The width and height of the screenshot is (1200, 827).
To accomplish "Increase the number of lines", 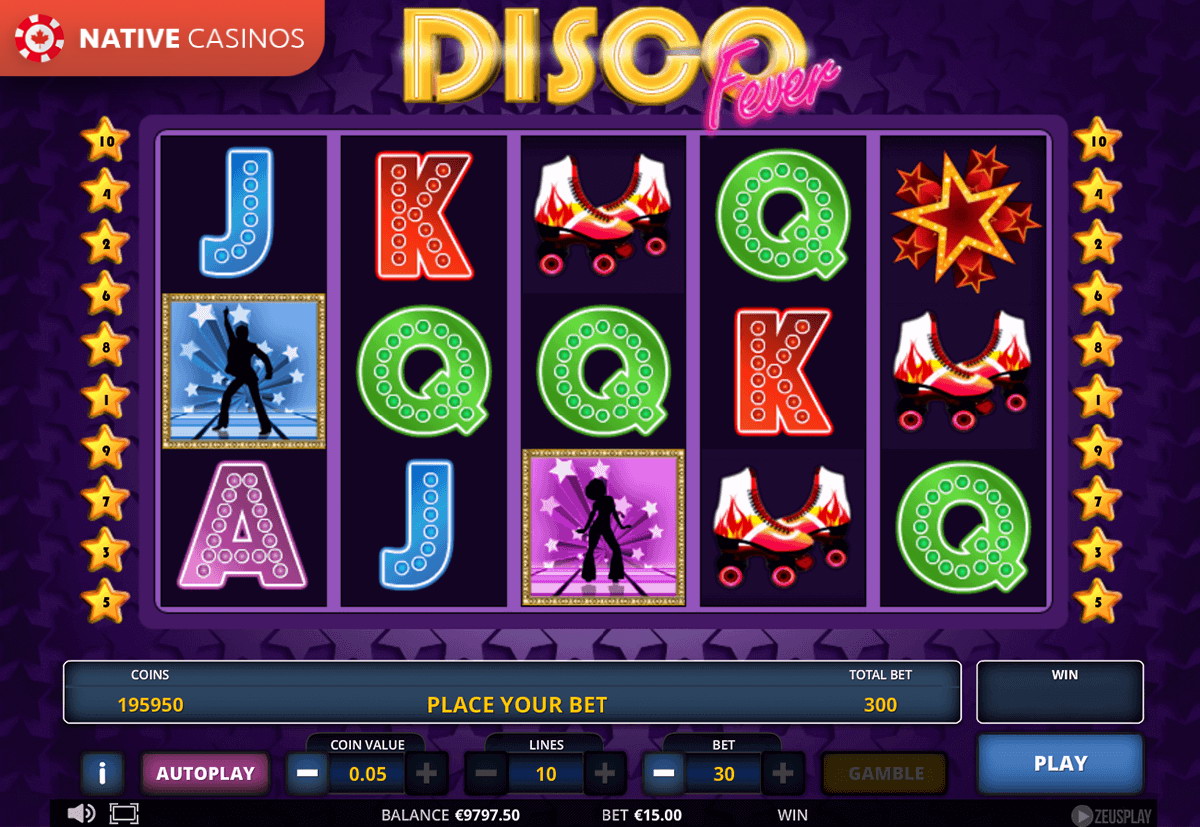I will pos(605,773).
